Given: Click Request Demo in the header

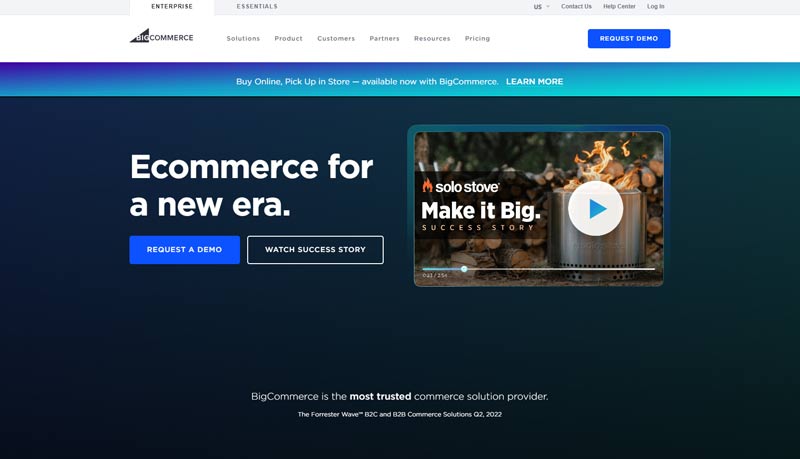Looking at the screenshot, I should point(628,39).
